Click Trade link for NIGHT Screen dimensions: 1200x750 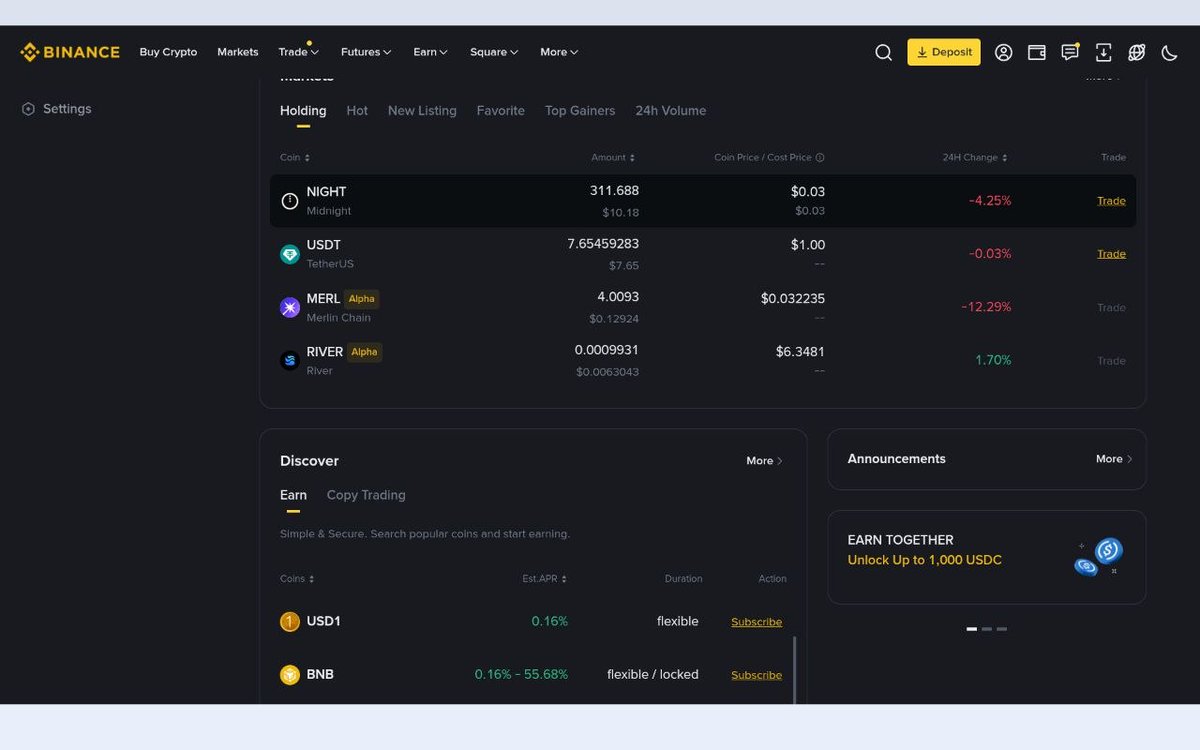click(1111, 201)
